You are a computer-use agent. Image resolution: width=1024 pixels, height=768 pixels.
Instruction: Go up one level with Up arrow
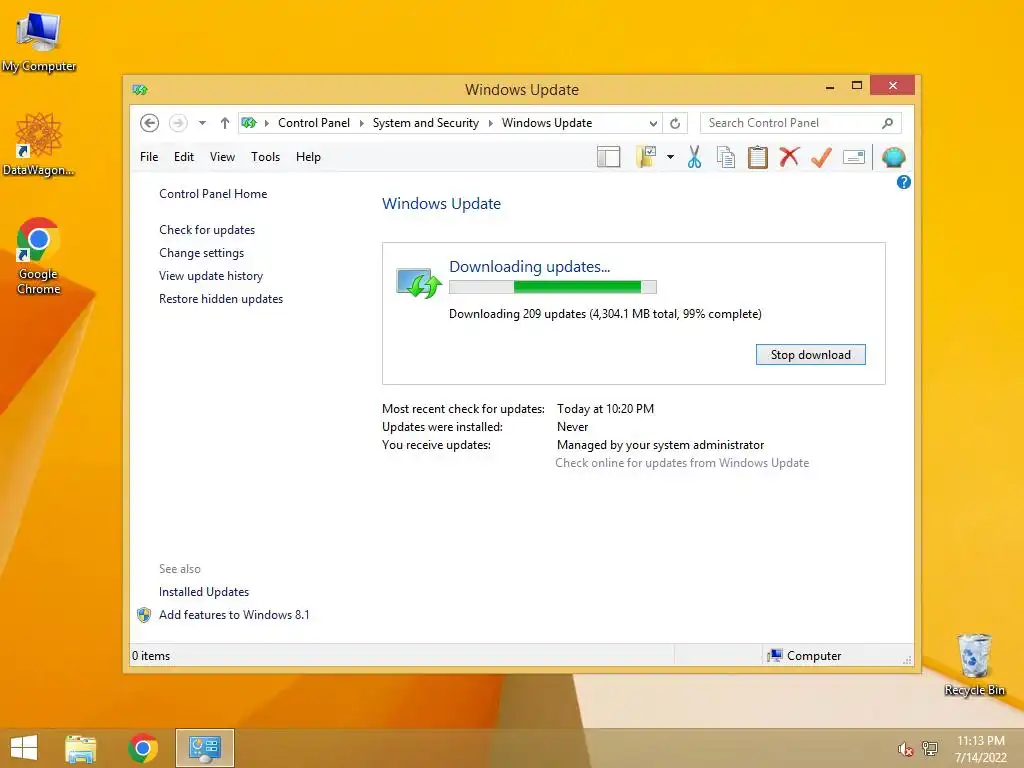pos(225,123)
